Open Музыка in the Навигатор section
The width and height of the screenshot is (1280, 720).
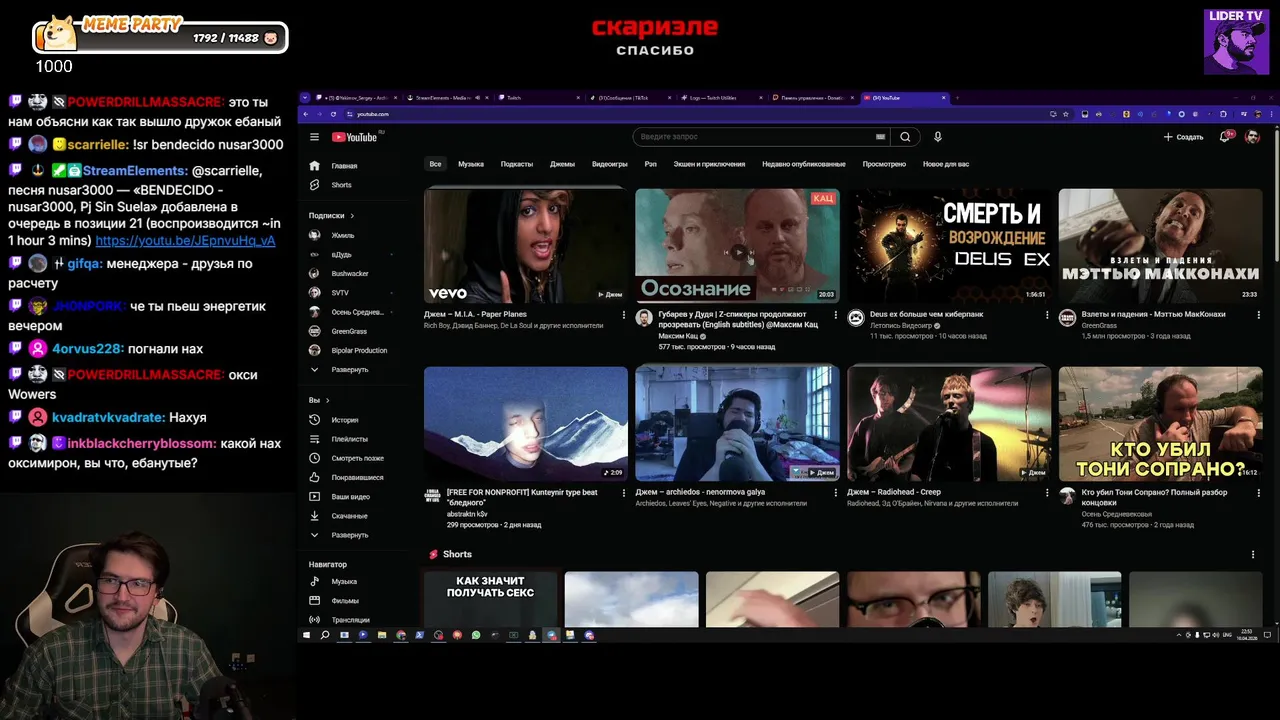[x=344, y=581]
